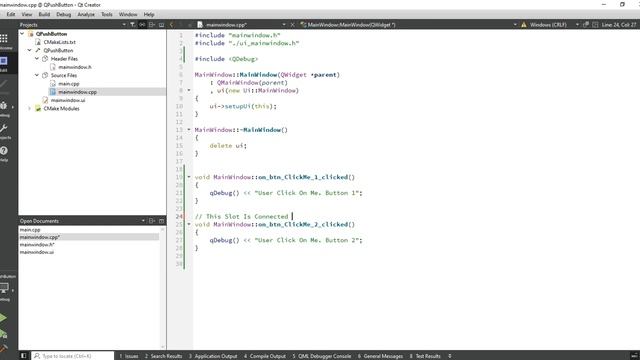640x360 pixels.
Task: Select CMakeLists.txt in project tree
Action: pos(60,42)
